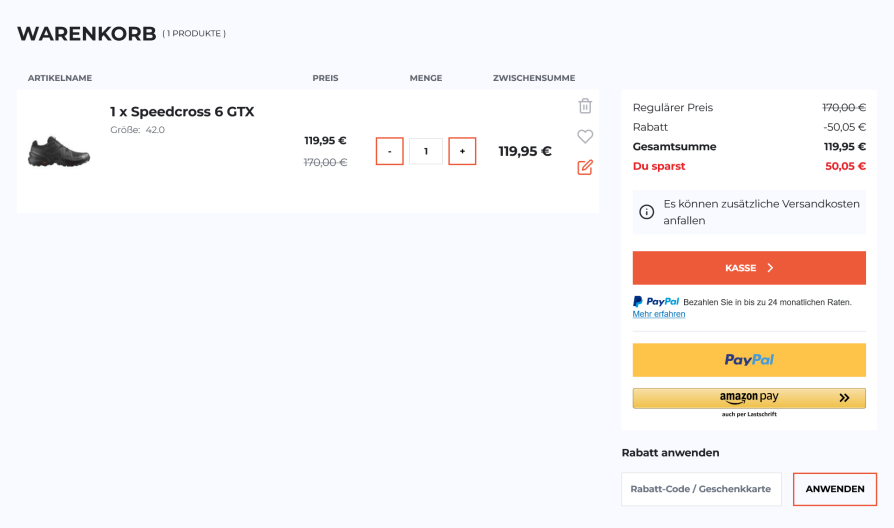Click the Rabatt-Code / Geschenkkarte input field

coord(701,489)
